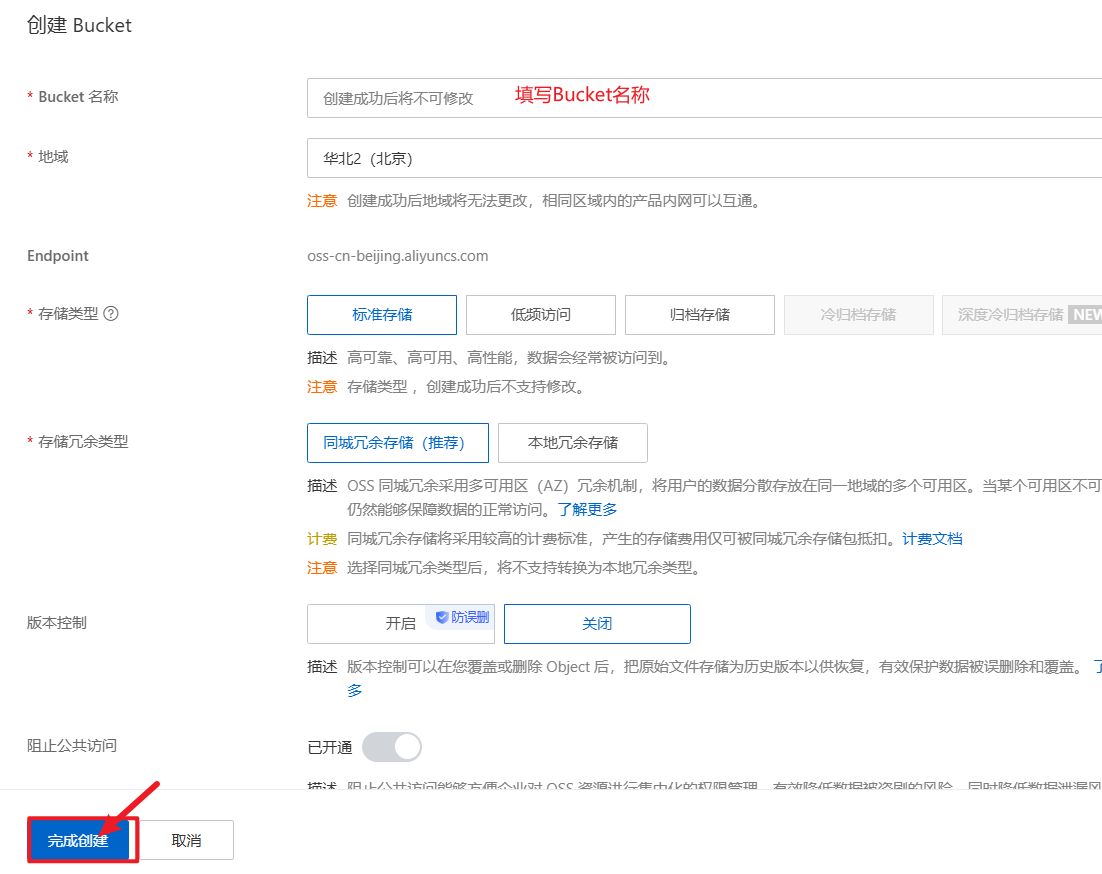Screen dimensions: 1102x874
Task: Open the 了解更多 link for redundancy
Action: tap(588, 509)
